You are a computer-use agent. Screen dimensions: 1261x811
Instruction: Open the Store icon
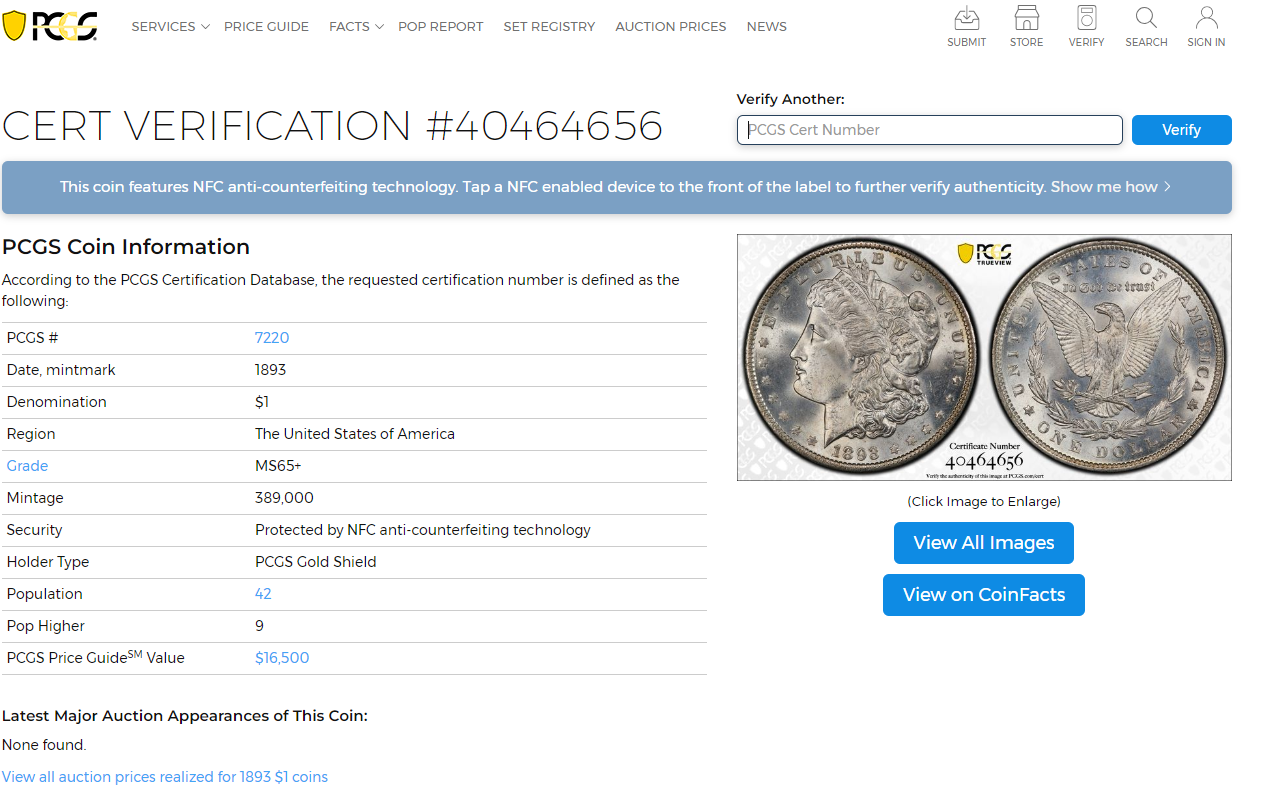(x=1026, y=19)
